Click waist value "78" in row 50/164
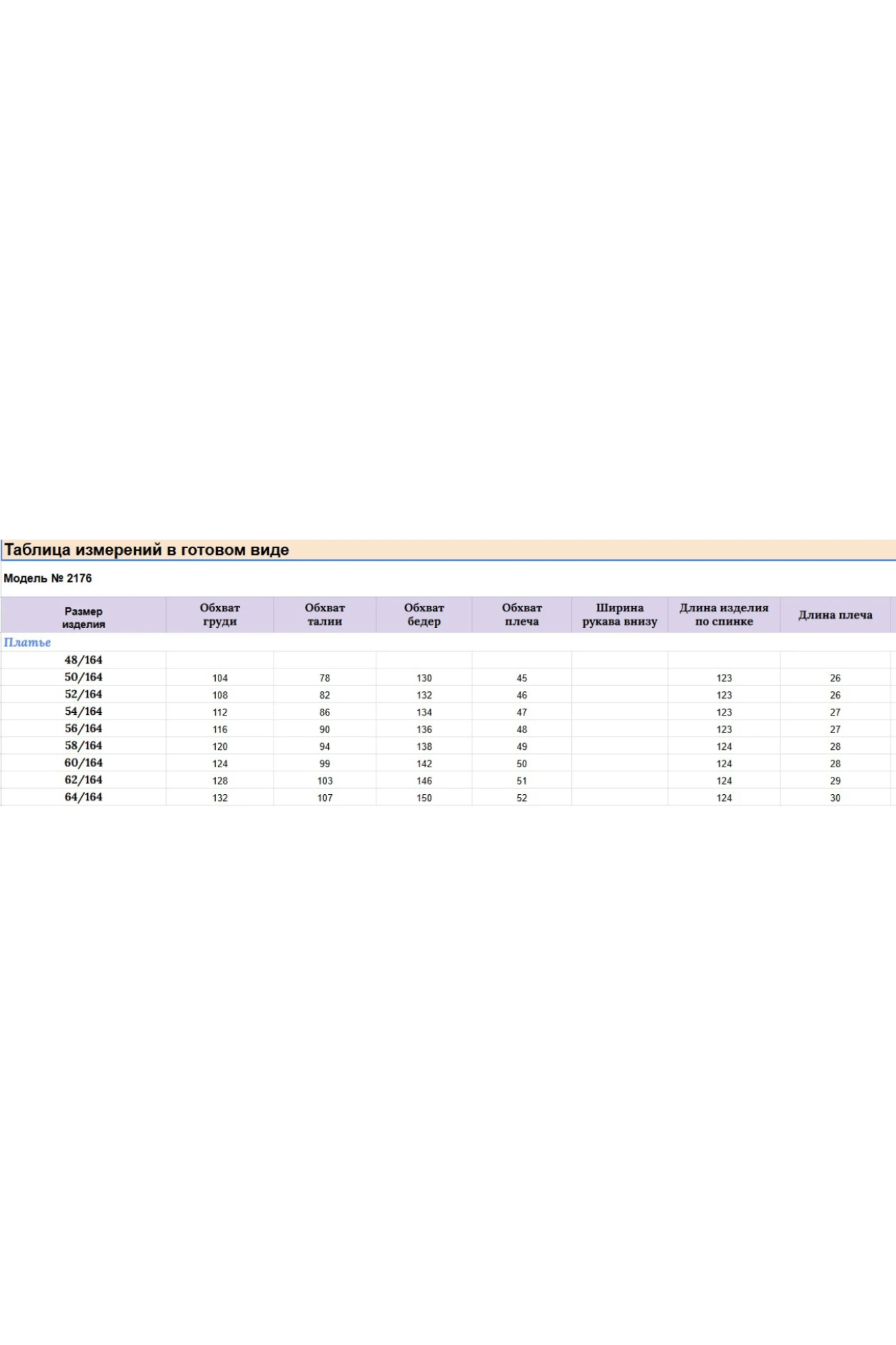Screen dimensions: 896x1345 [325, 679]
